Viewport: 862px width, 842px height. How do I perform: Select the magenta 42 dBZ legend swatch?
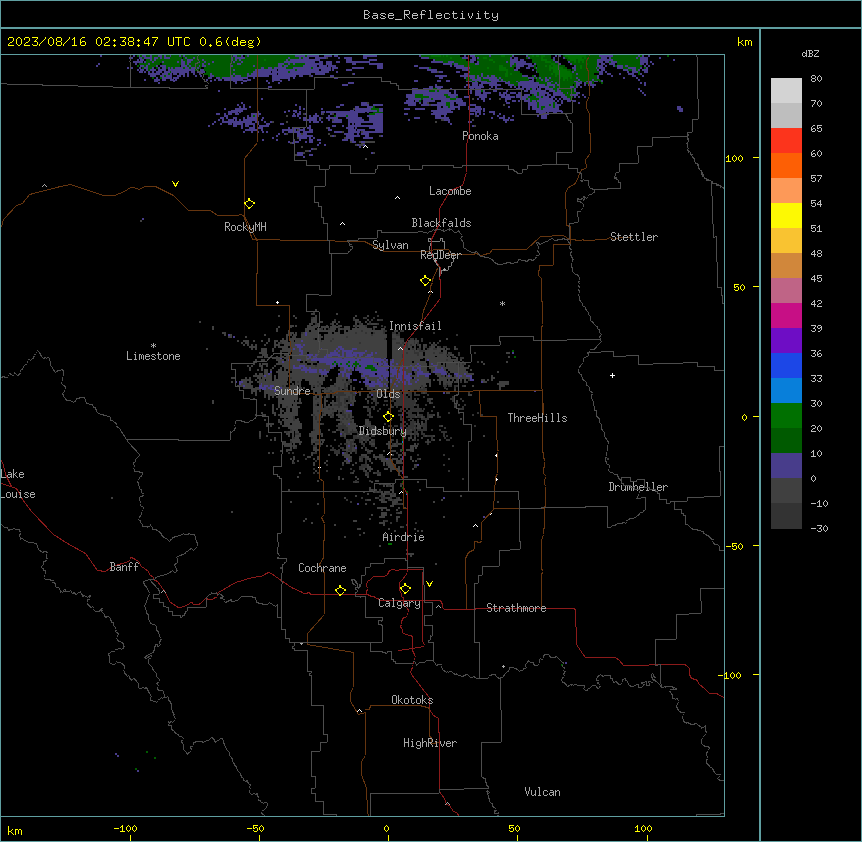click(786, 315)
